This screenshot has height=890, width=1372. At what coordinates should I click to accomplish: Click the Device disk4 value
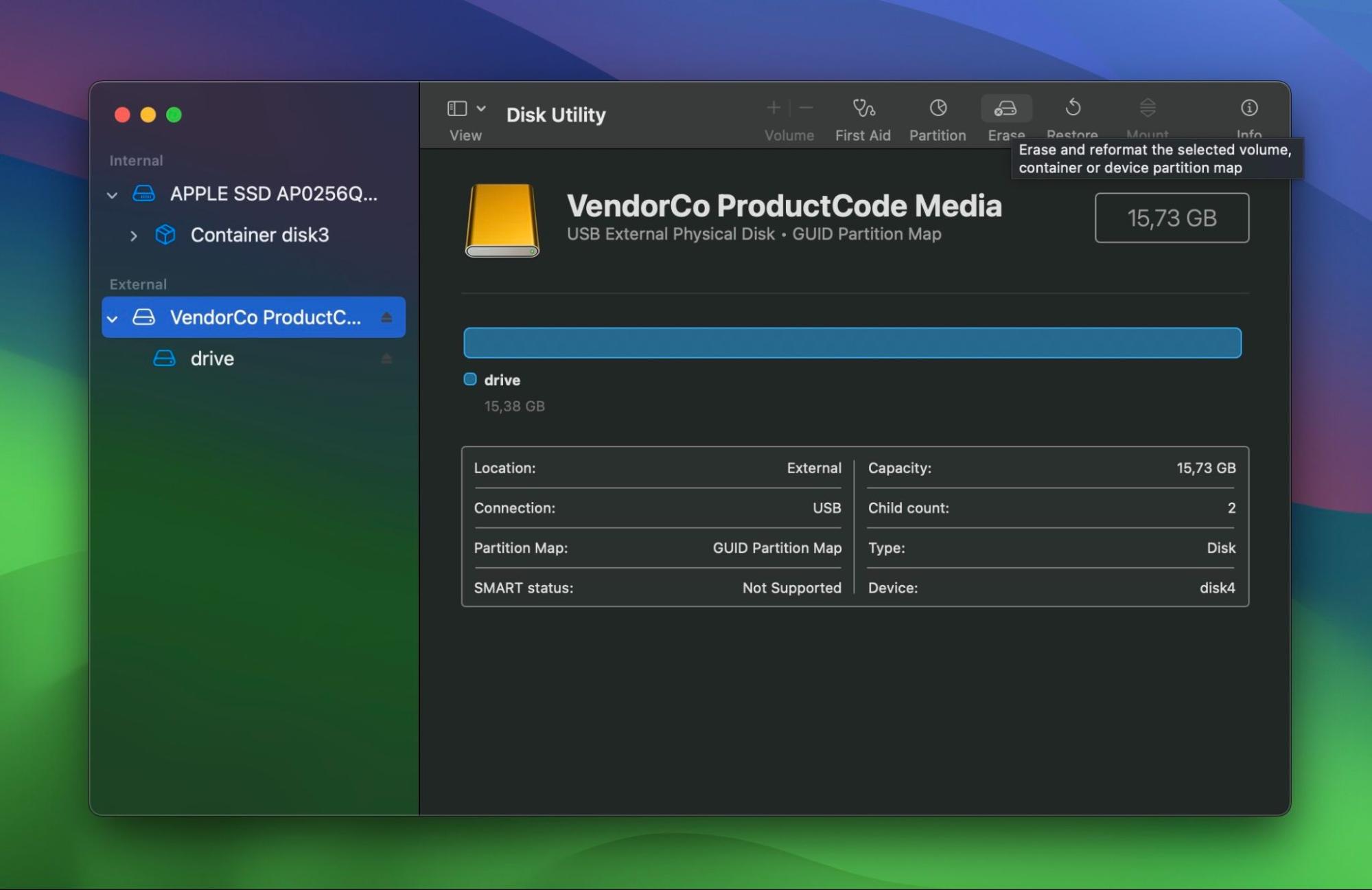pos(1217,588)
